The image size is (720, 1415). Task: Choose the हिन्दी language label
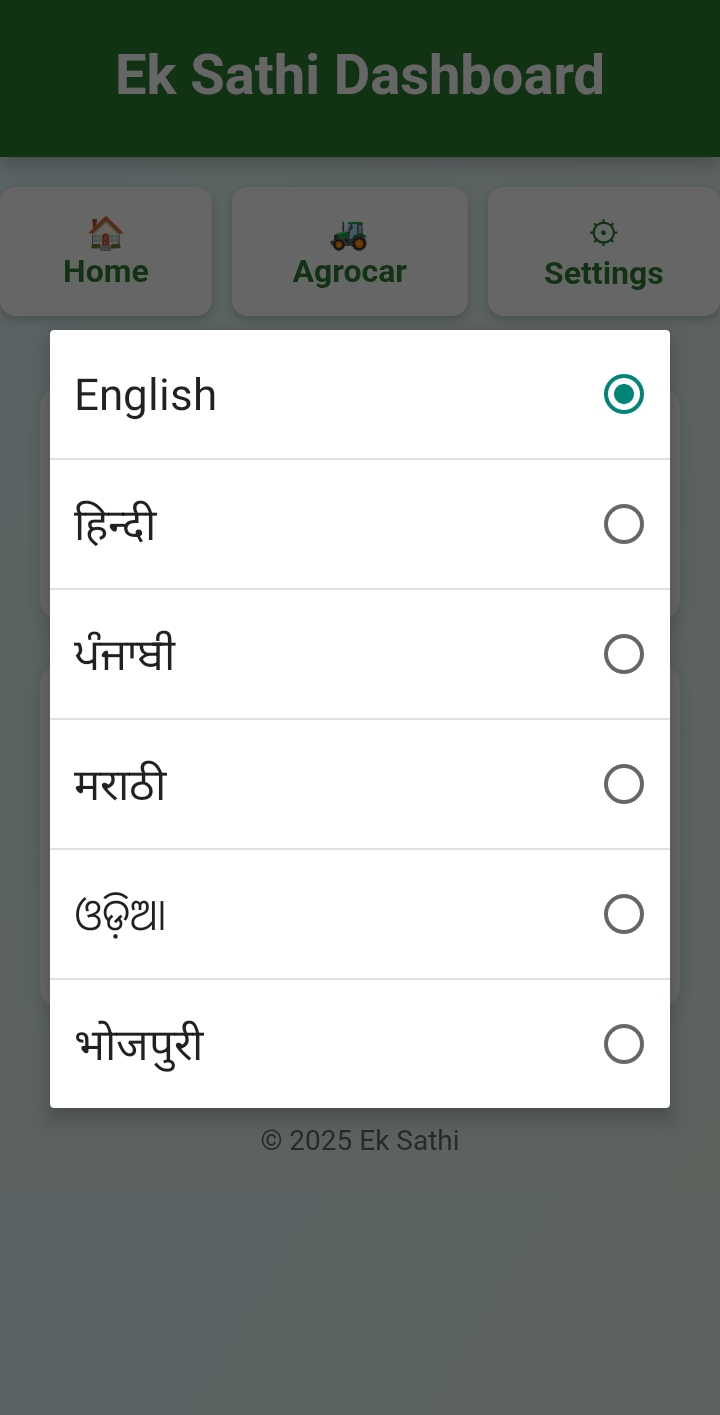[116, 525]
